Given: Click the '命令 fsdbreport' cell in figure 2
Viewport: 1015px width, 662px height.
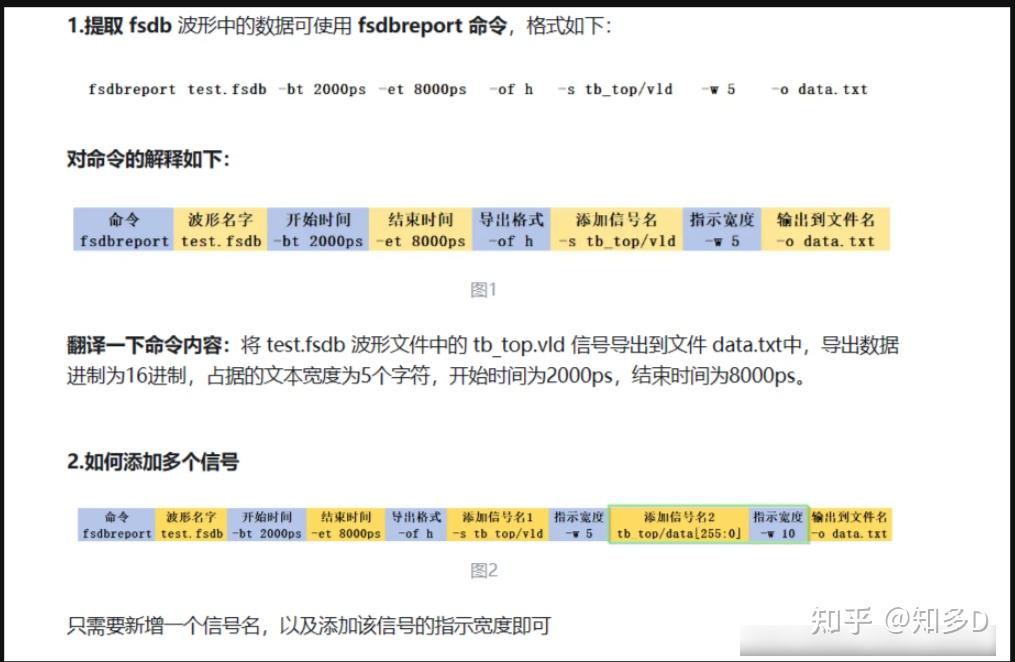Looking at the screenshot, I should click(117, 525).
